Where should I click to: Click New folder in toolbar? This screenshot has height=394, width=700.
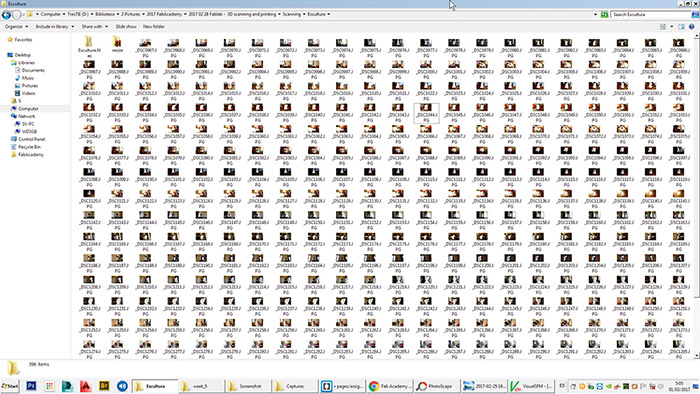point(154,27)
